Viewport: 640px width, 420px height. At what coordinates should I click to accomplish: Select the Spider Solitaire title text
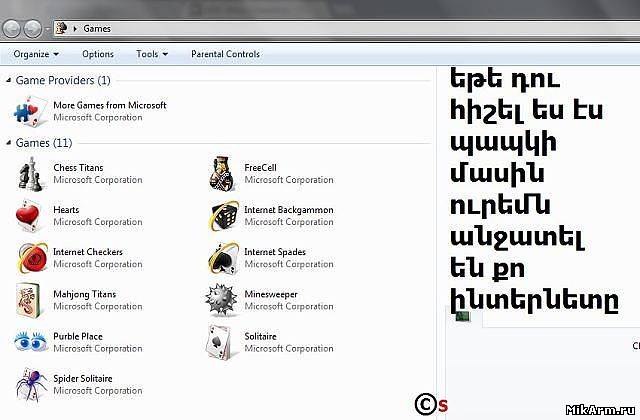coord(83,378)
